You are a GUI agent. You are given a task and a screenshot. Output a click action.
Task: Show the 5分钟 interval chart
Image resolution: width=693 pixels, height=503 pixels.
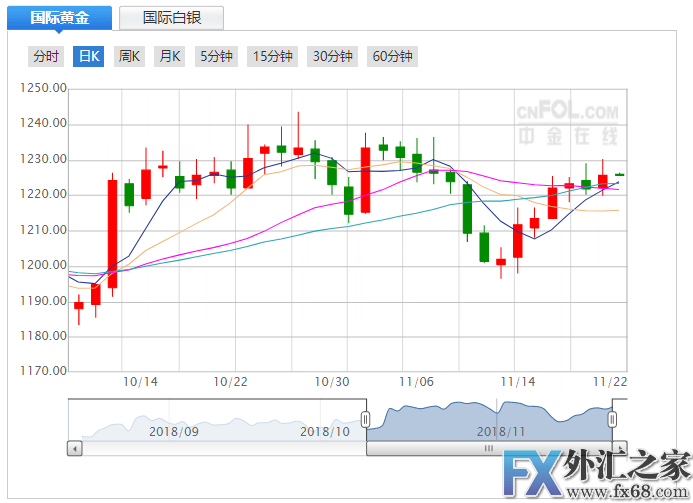217,56
